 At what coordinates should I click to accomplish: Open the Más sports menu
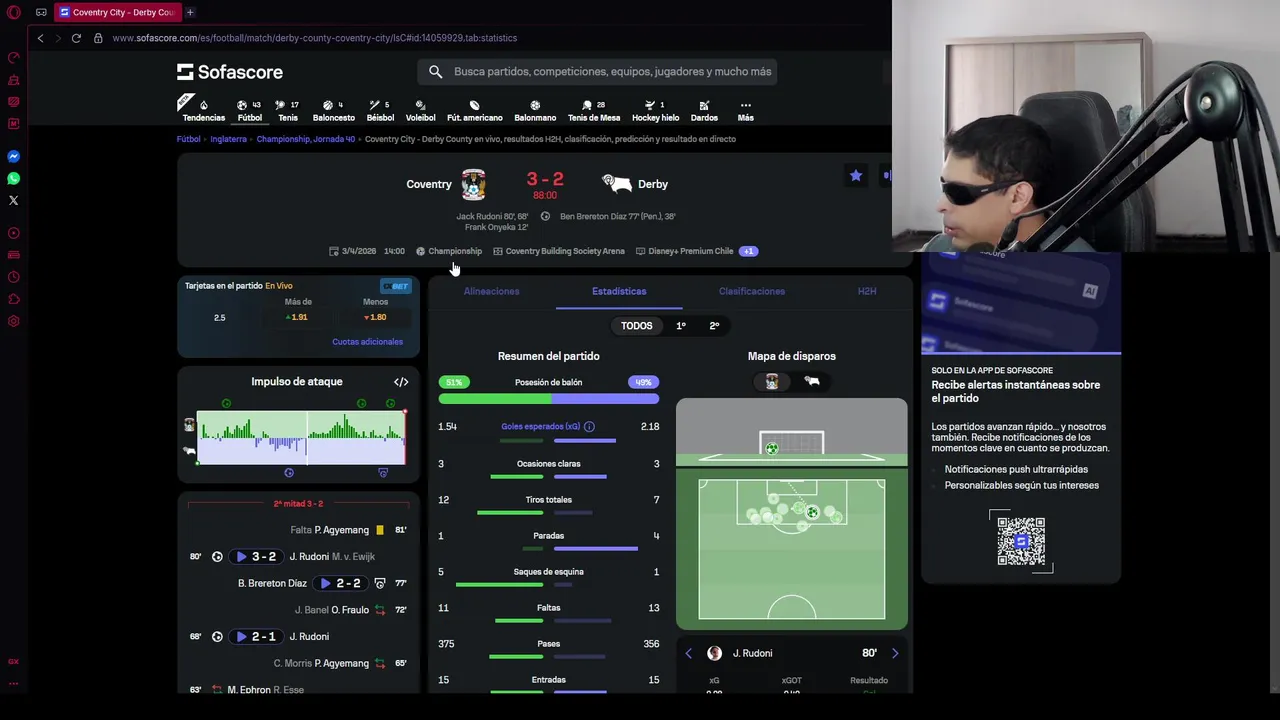point(745,110)
